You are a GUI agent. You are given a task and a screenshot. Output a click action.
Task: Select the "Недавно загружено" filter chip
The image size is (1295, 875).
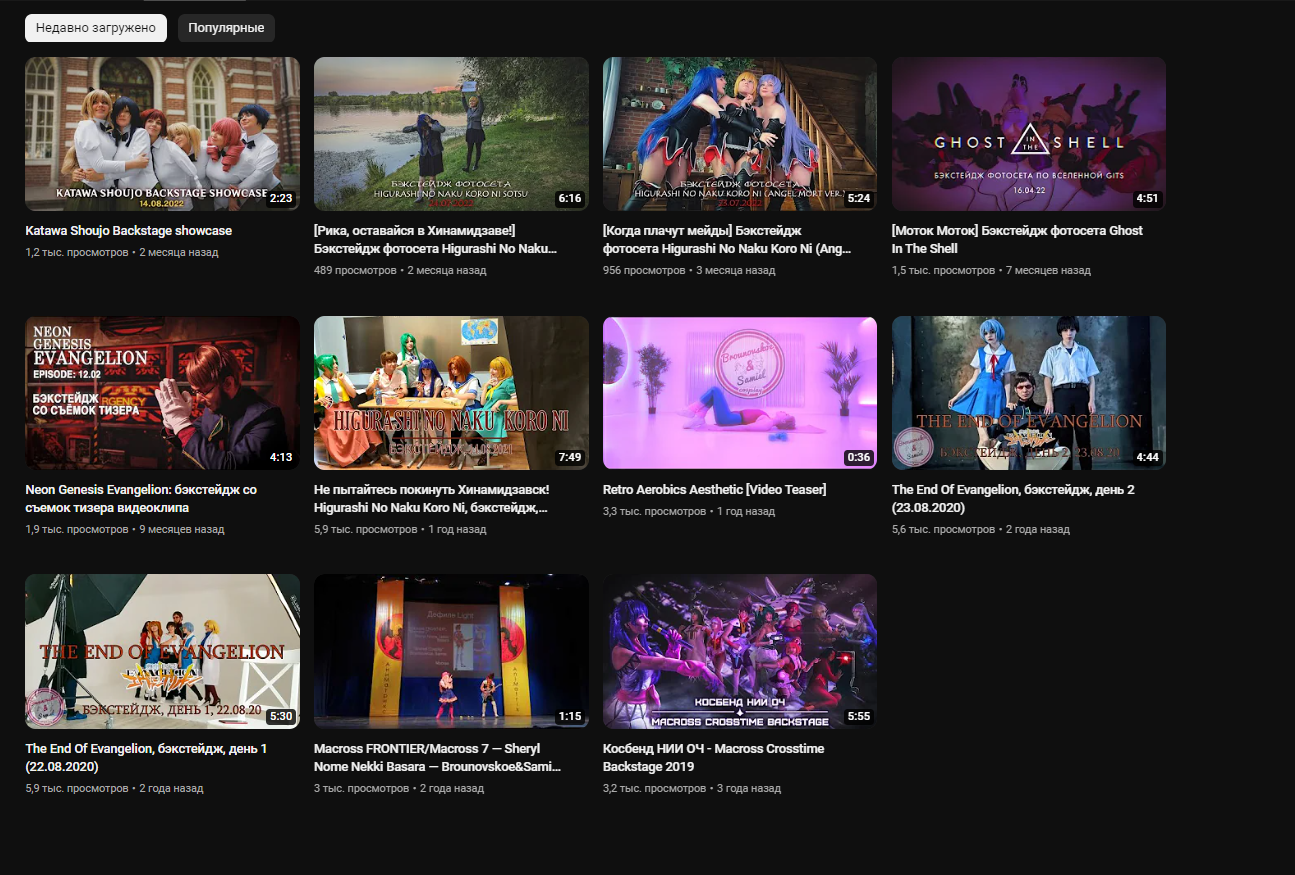[x=96, y=28]
